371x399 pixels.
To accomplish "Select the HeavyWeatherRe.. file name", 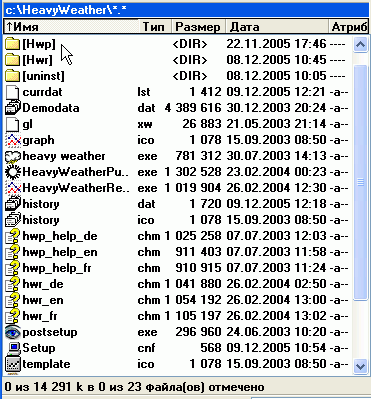I will point(76,188).
